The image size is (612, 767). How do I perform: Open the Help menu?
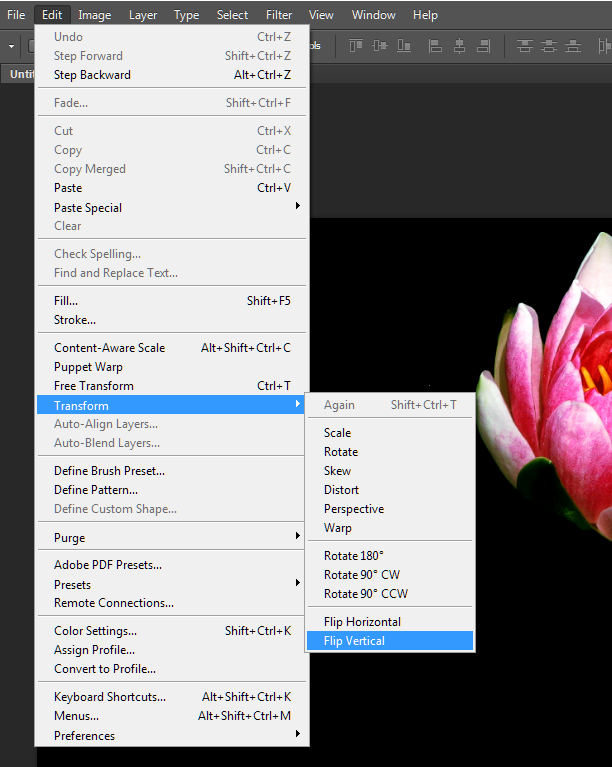[x=425, y=15]
